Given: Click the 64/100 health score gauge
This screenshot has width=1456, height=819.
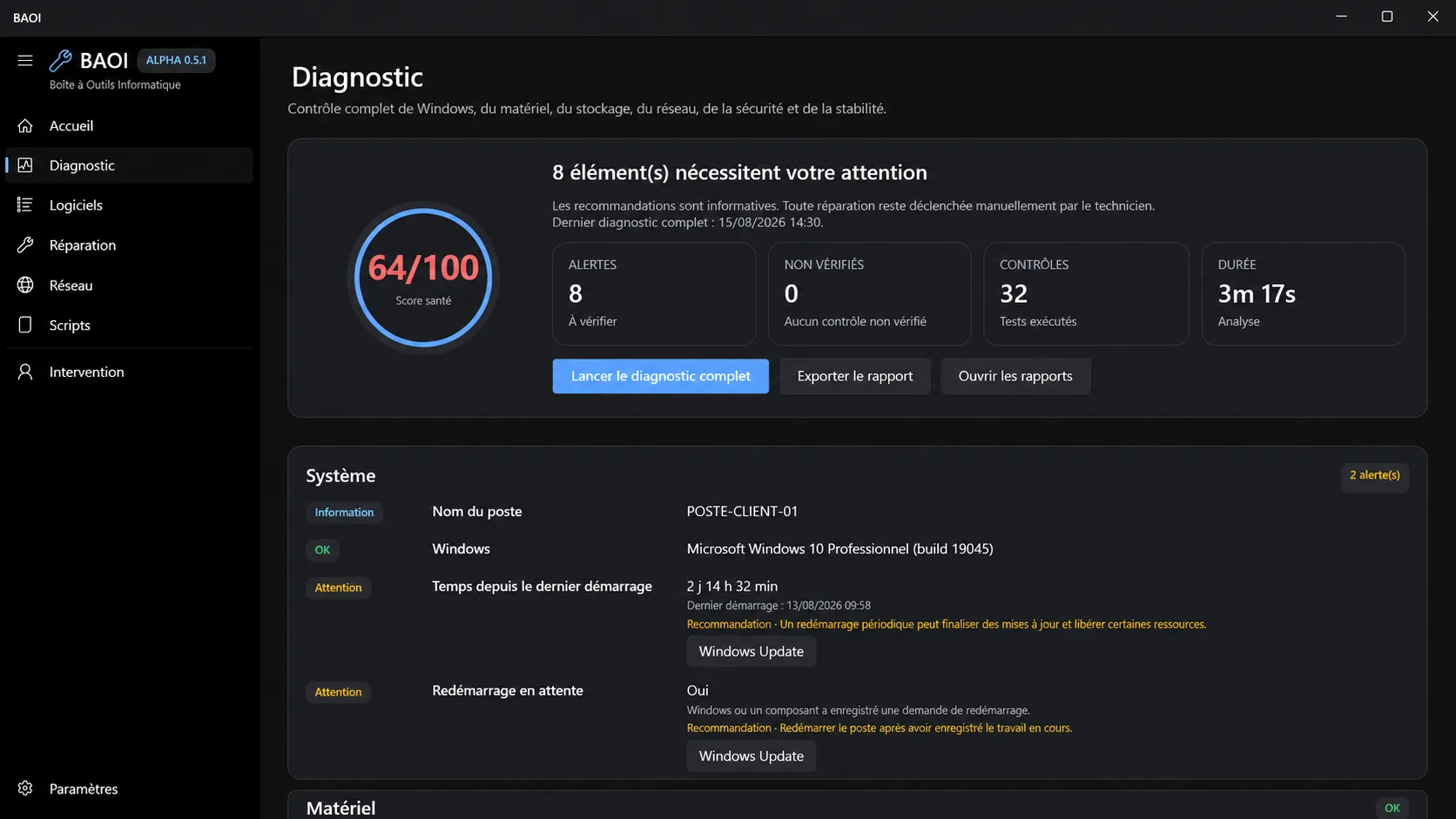Looking at the screenshot, I should (423, 278).
